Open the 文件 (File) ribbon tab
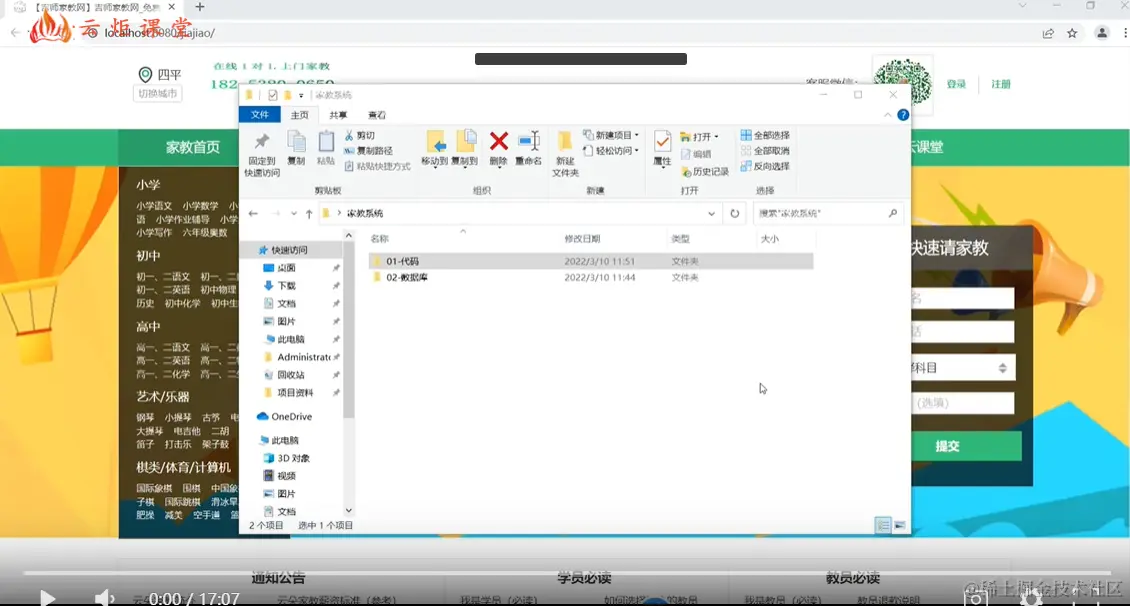This screenshot has height=606, width=1130. 259,115
